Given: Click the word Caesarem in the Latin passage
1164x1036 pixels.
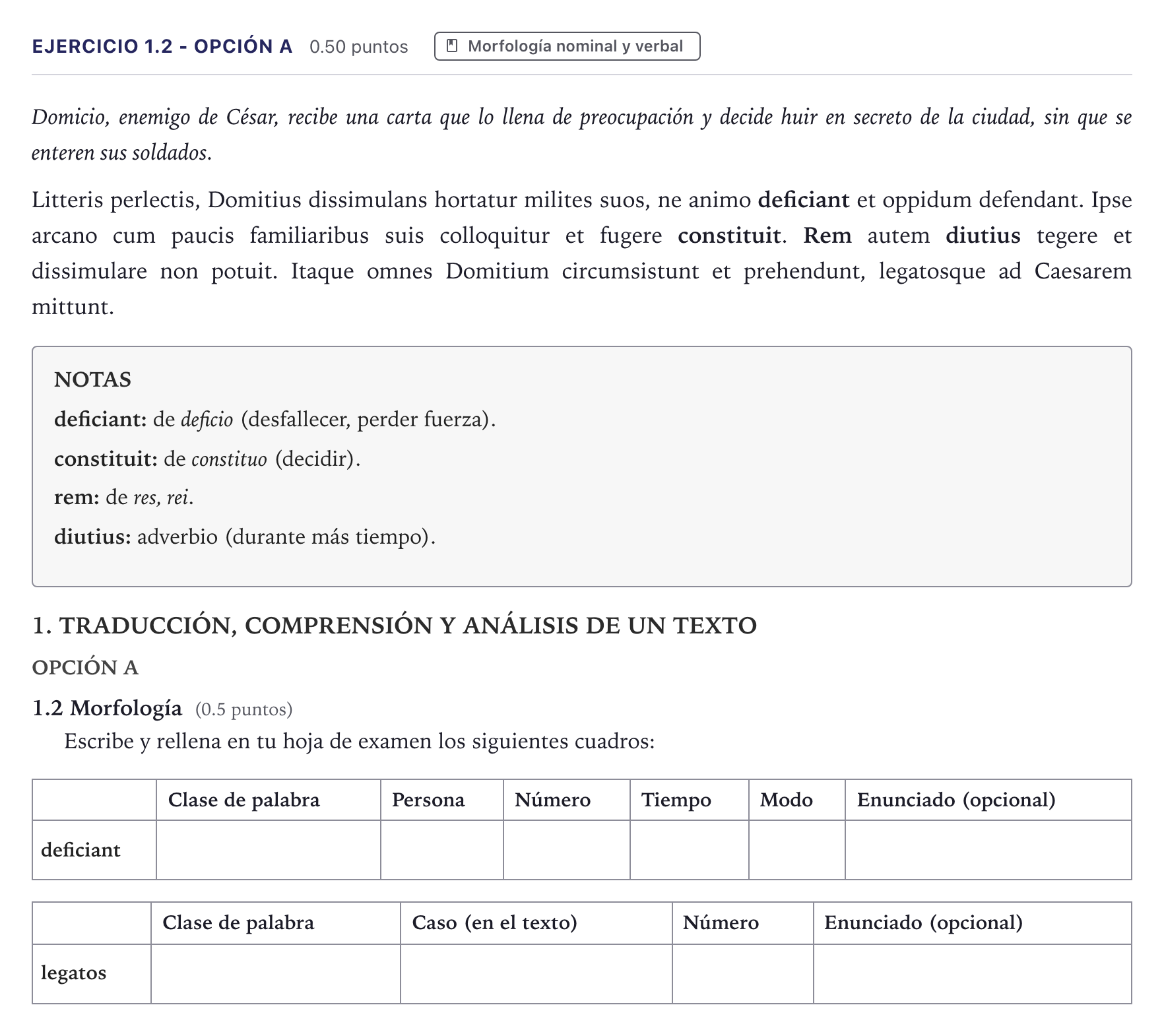Looking at the screenshot, I should click(x=1083, y=271).
